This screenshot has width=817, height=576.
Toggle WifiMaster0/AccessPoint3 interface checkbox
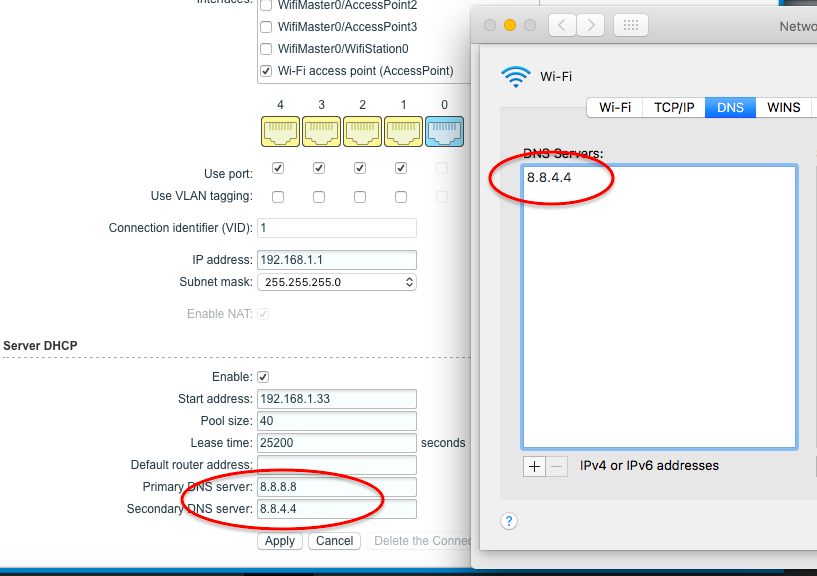point(266,27)
